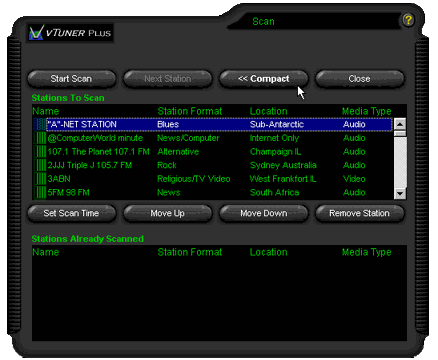Screen dimensions: 438x360
Task: Open the Set Scan Time button
Action: (x=72, y=213)
